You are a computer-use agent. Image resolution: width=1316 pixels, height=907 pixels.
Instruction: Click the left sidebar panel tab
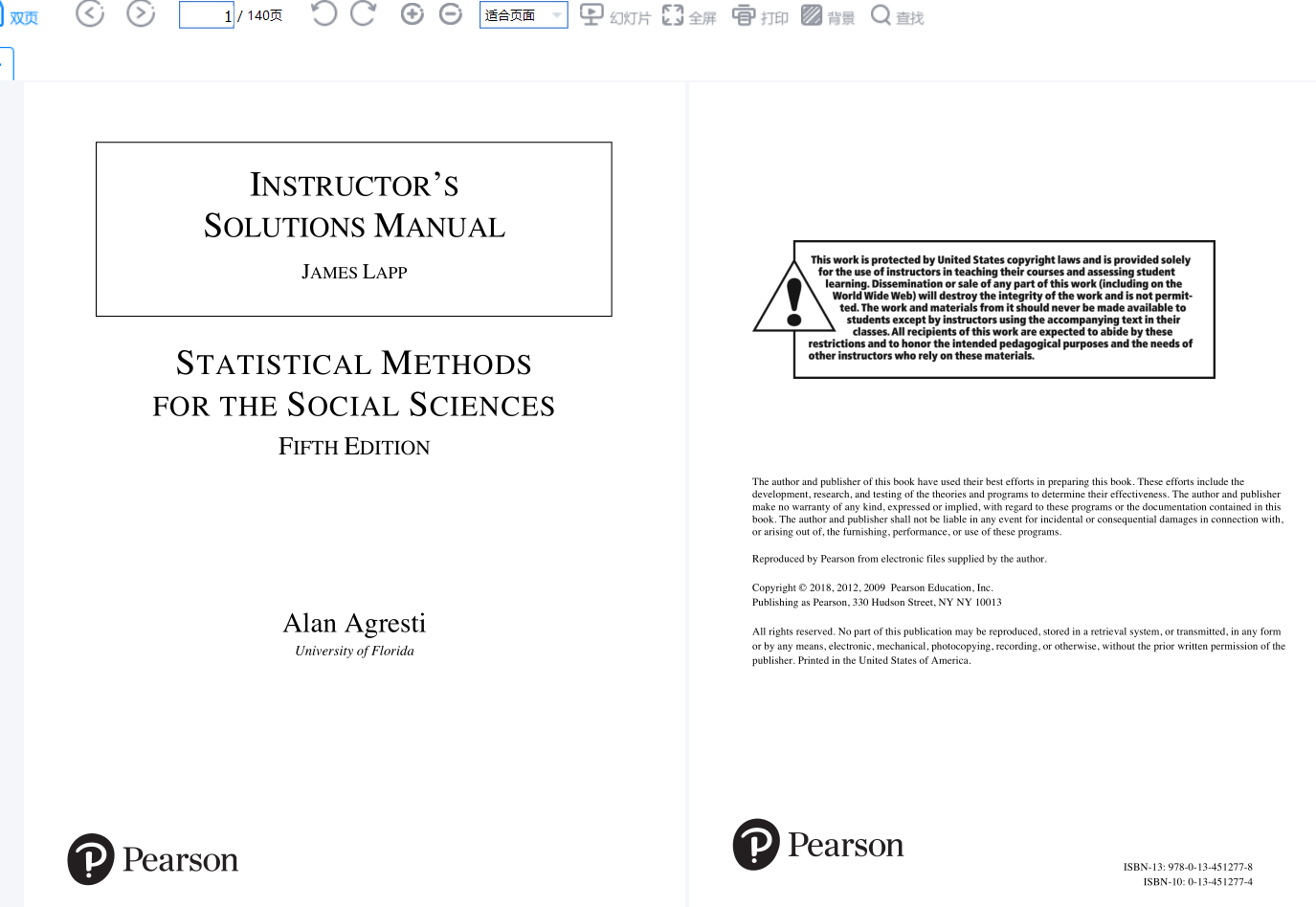(x=6, y=64)
